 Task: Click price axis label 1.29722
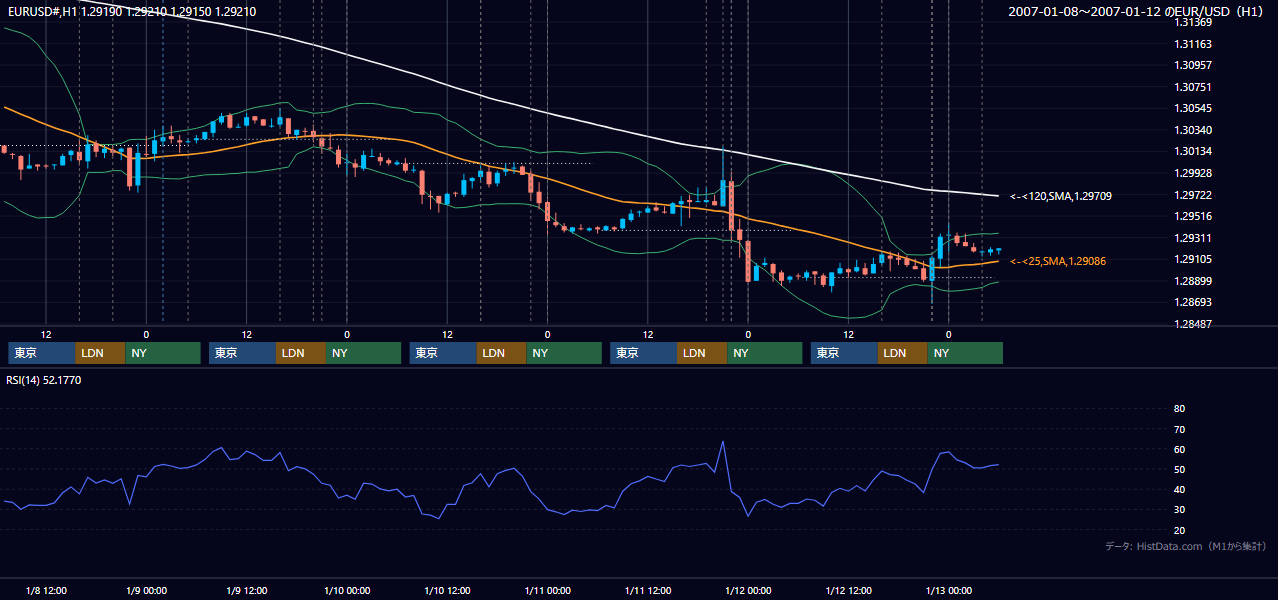coord(1192,195)
